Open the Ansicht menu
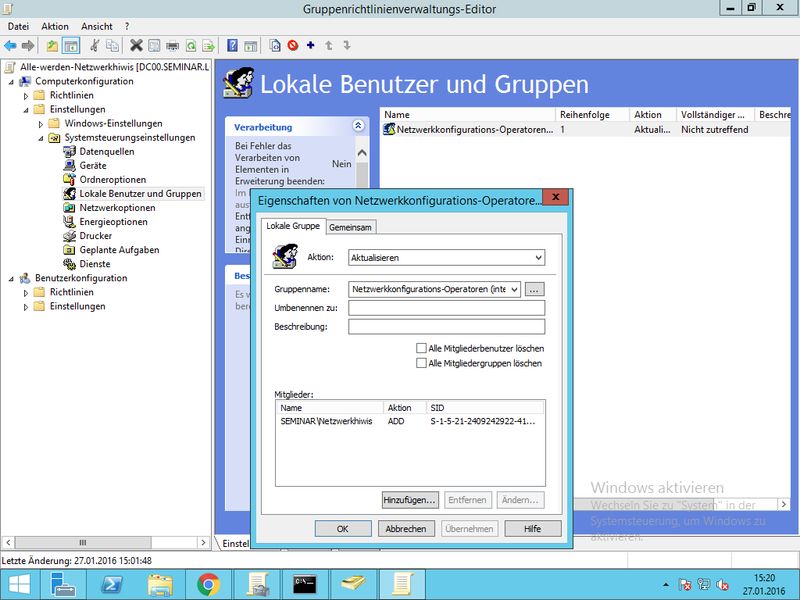The image size is (800, 600). (97, 26)
